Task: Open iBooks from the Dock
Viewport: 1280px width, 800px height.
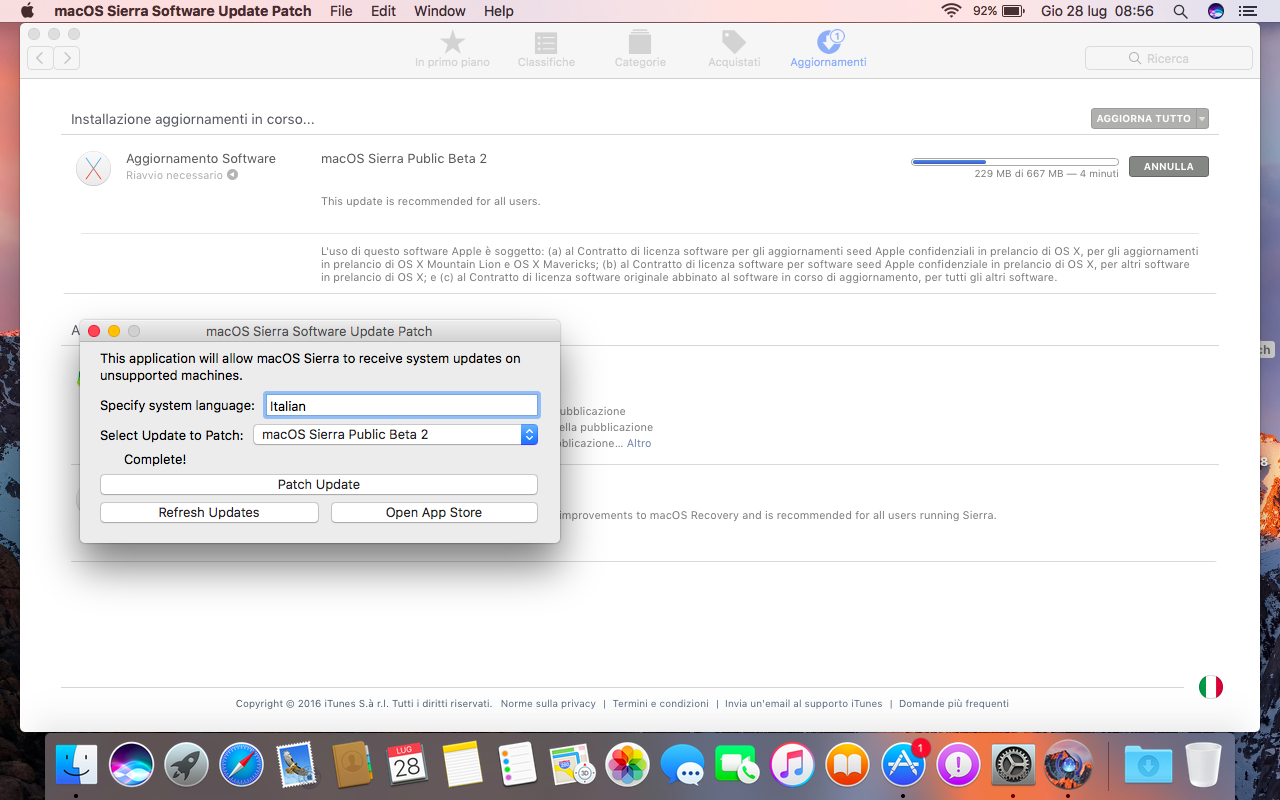Action: point(848,766)
